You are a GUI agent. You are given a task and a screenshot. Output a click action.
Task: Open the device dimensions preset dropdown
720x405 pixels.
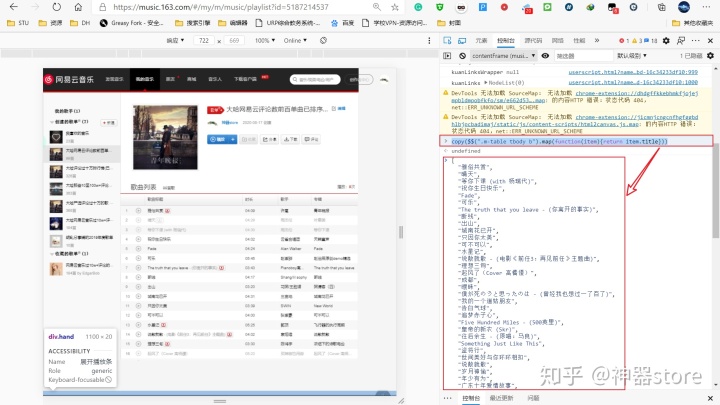point(175,40)
